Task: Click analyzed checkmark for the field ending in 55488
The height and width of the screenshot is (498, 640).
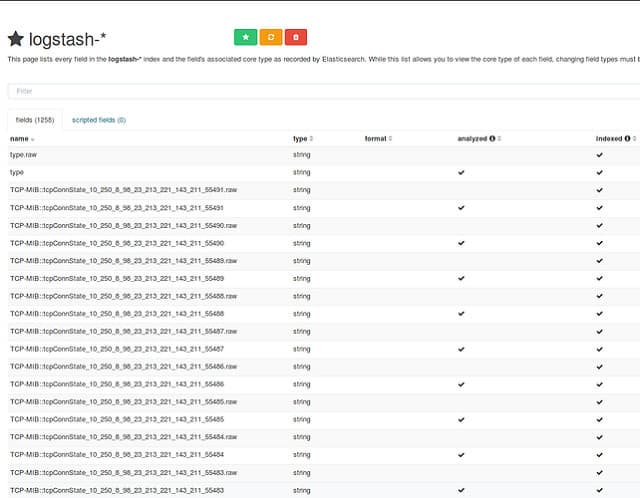Action: [461, 313]
